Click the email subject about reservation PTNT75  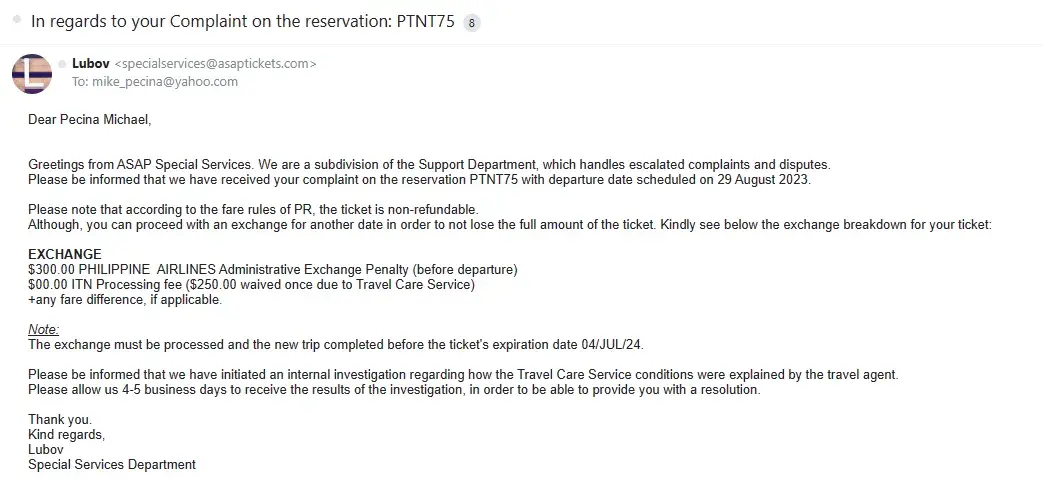243,22
